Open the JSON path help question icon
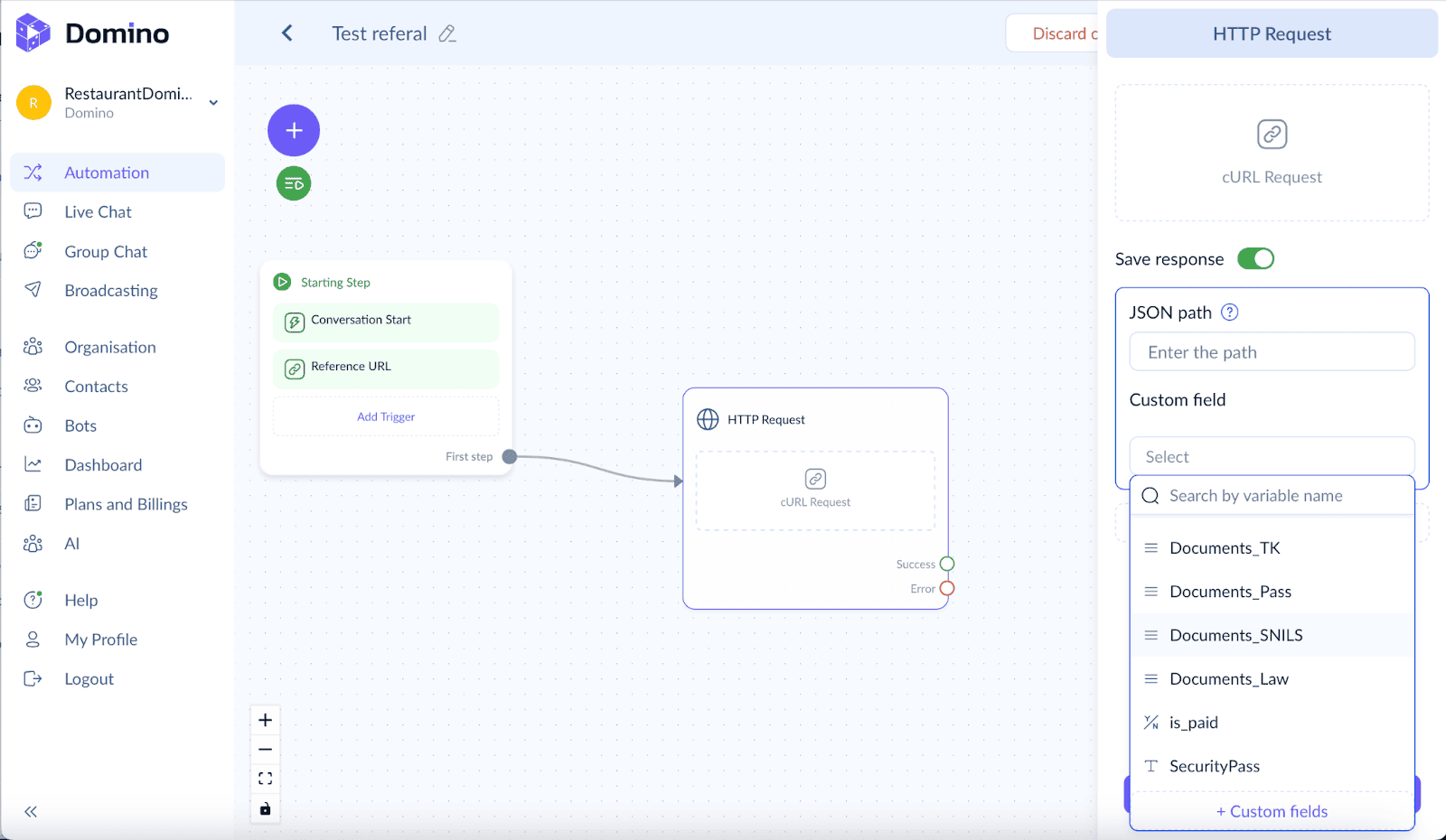This screenshot has height=840, width=1446. pyautogui.click(x=1229, y=312)
